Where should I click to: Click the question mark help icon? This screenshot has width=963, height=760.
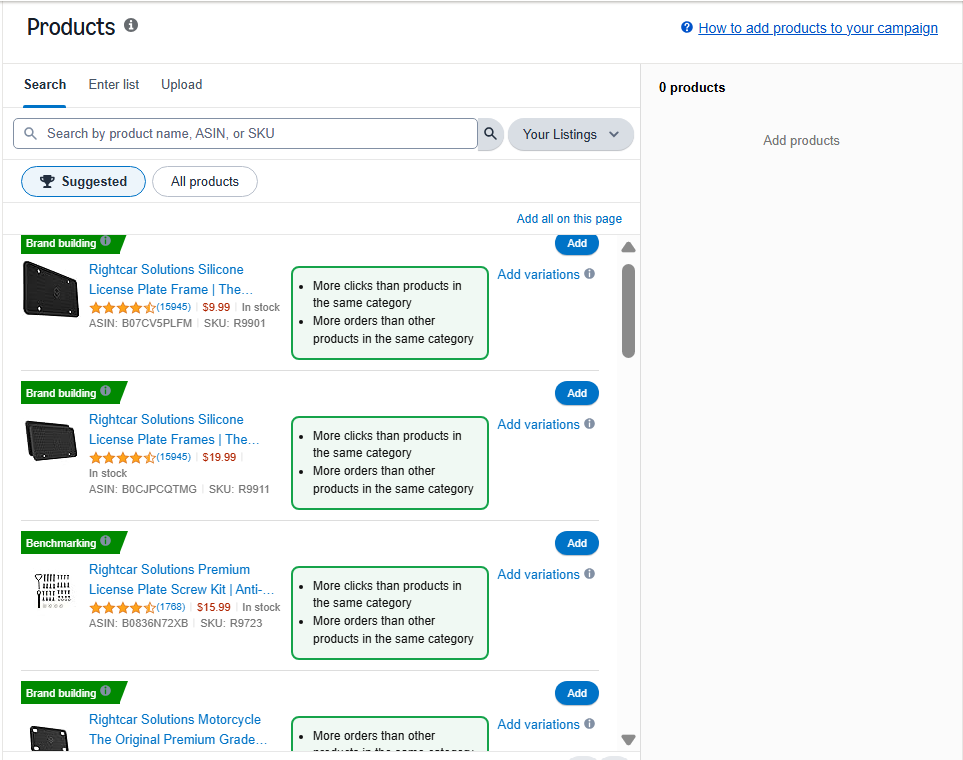tap(687, 27)
